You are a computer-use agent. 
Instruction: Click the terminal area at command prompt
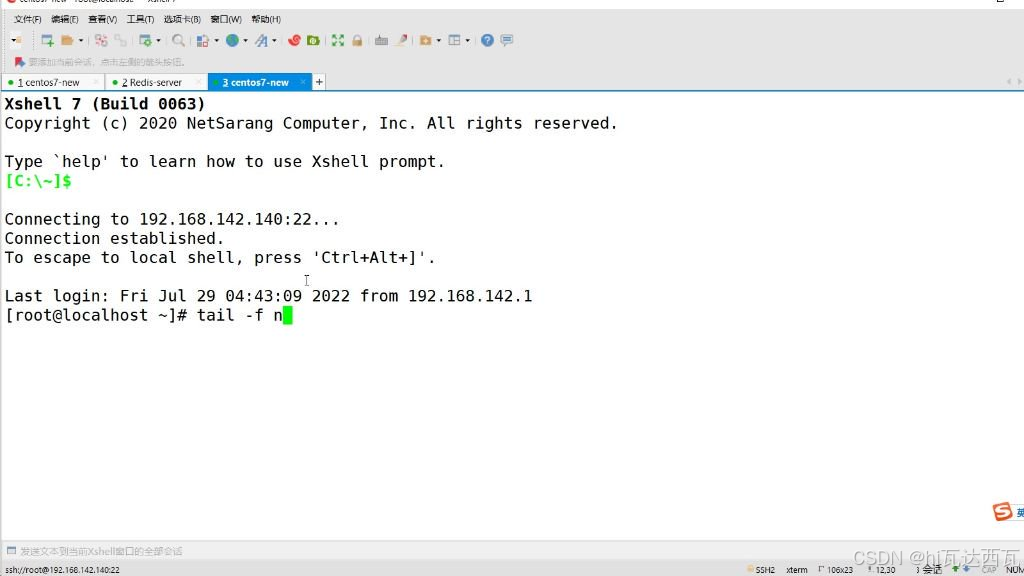[x=287, y=316]
